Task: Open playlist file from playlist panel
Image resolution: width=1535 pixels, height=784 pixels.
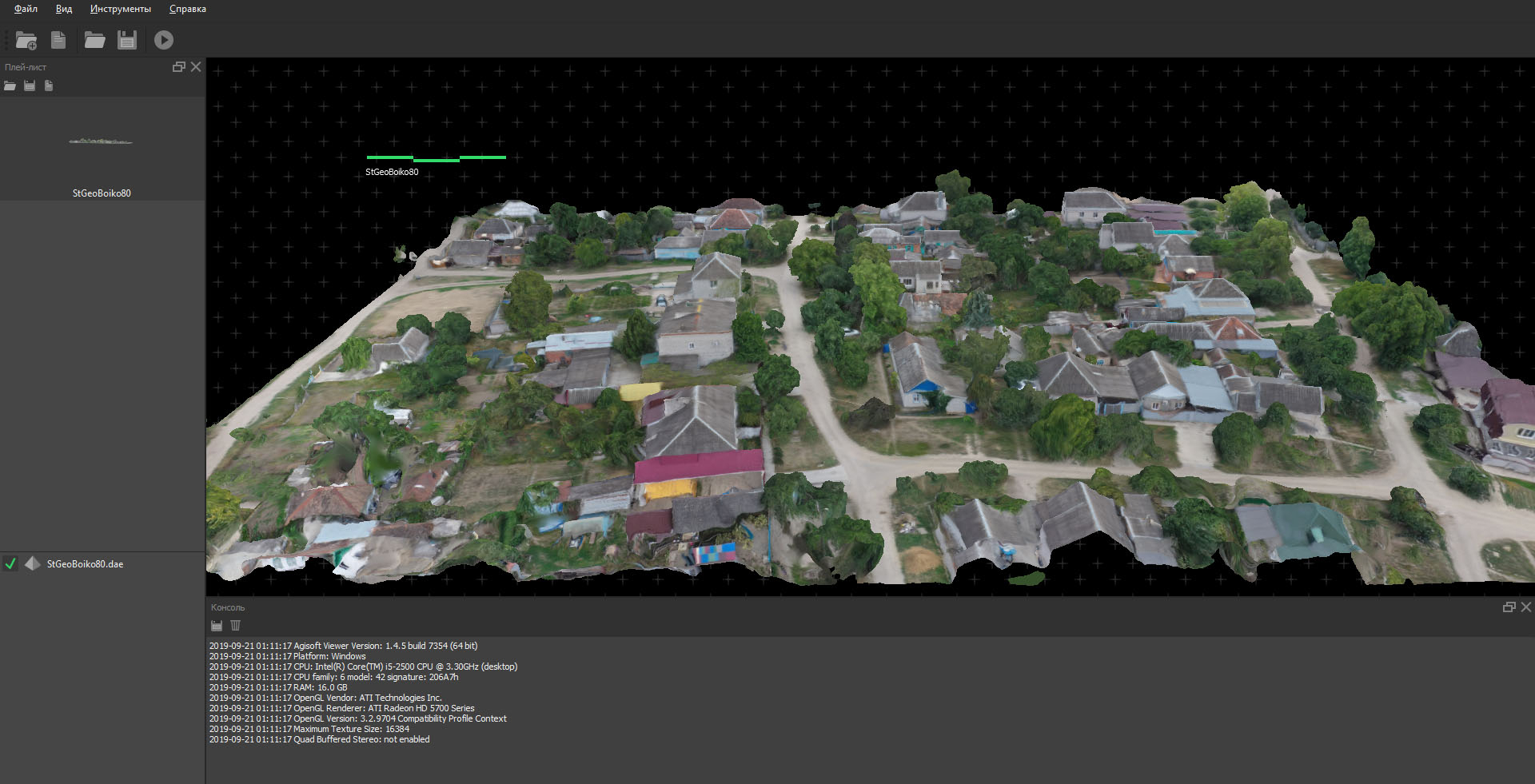Action: 10,86
